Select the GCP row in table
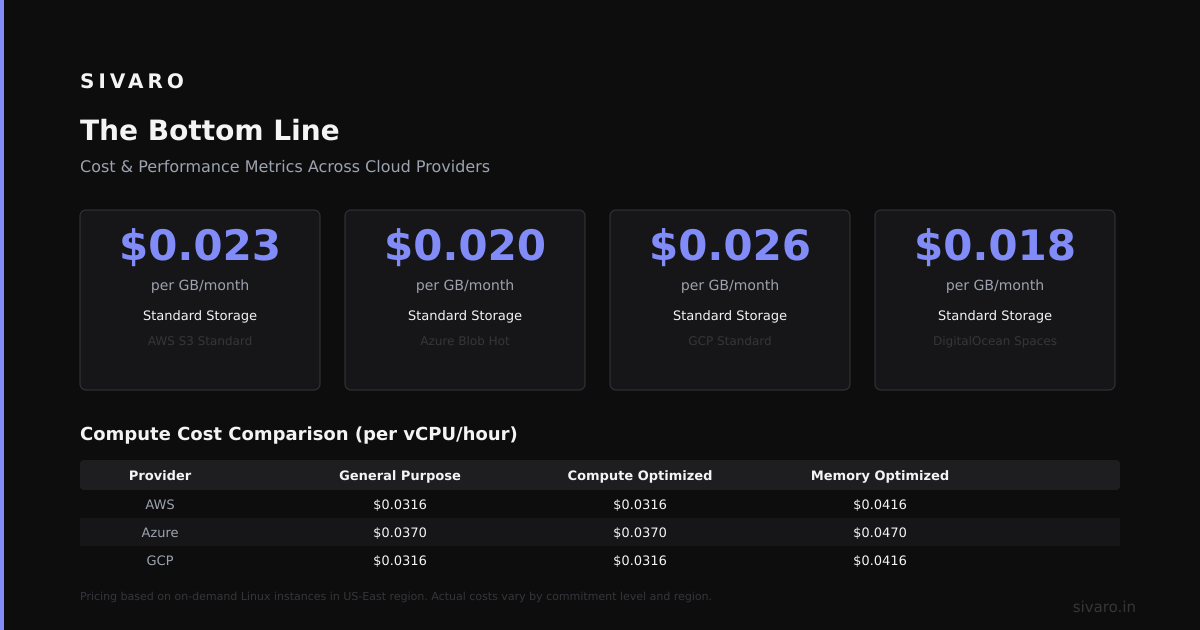1200x630 pixels. coord(600,560)
